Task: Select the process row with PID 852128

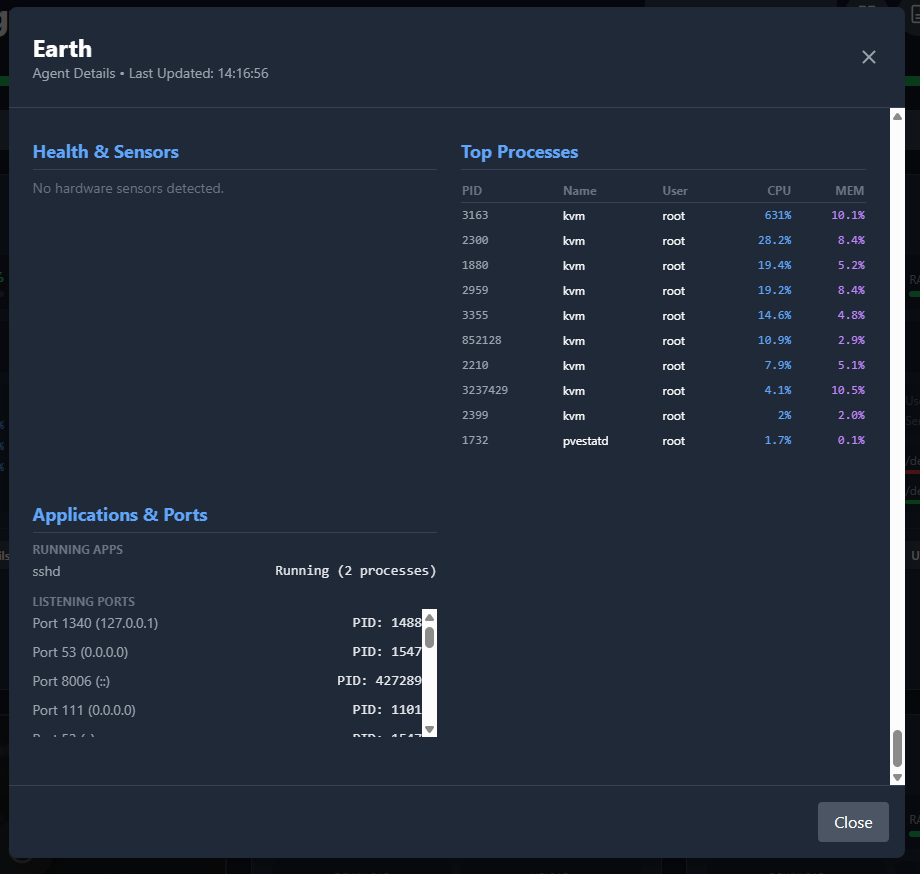Action: pos(662,341)
